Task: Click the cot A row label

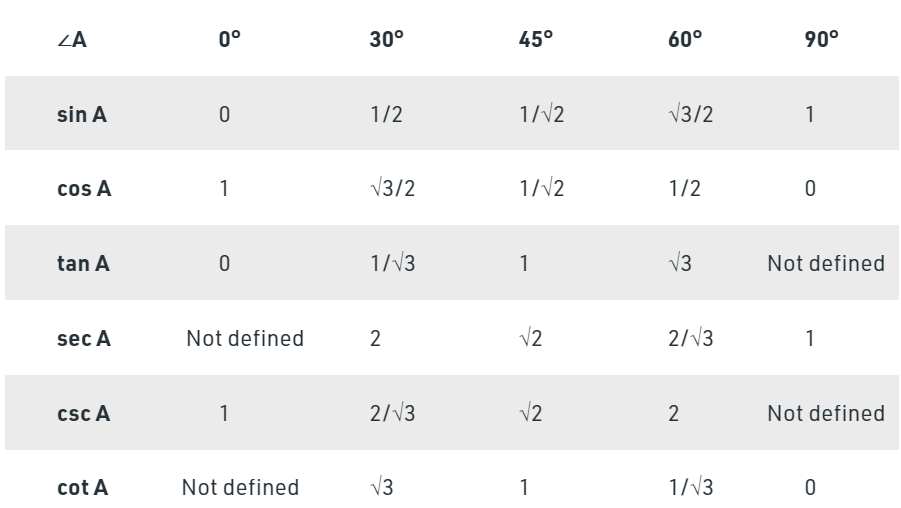Action: [82, 488]
